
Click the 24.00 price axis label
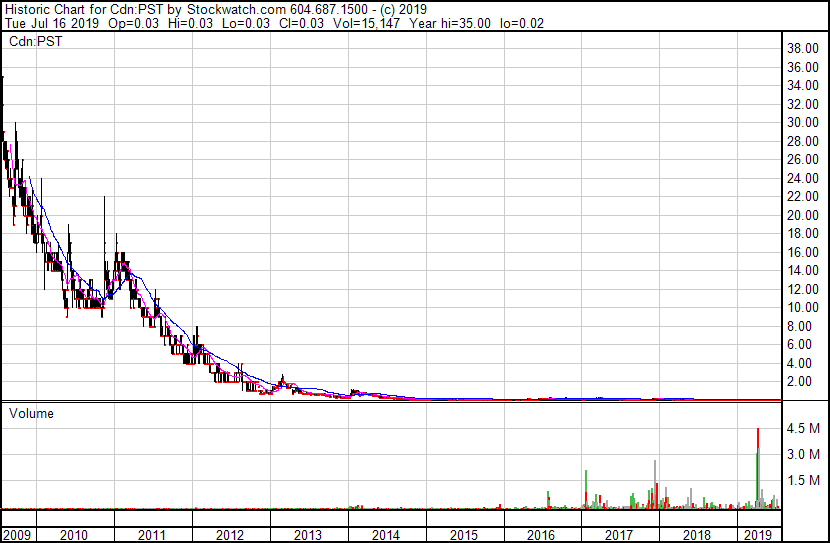coord(803,178)
